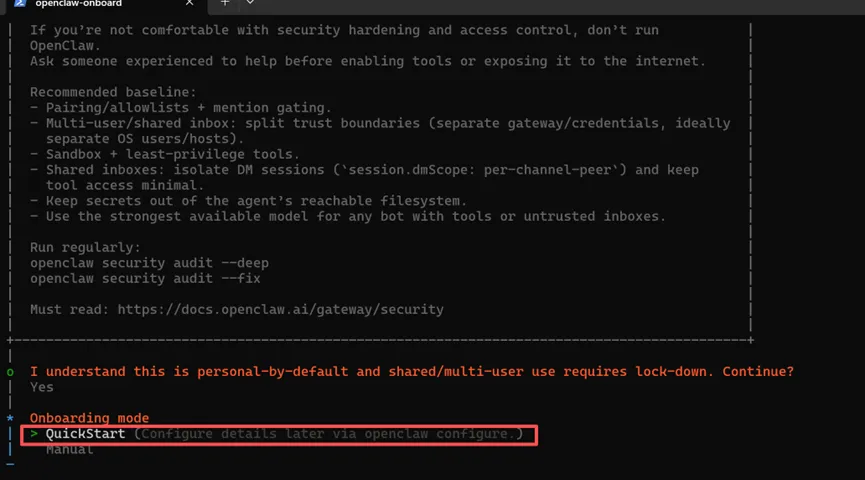Click the green circle beside the Continue prompt
The width and height of the screenshot is (865, 480).
10,372
